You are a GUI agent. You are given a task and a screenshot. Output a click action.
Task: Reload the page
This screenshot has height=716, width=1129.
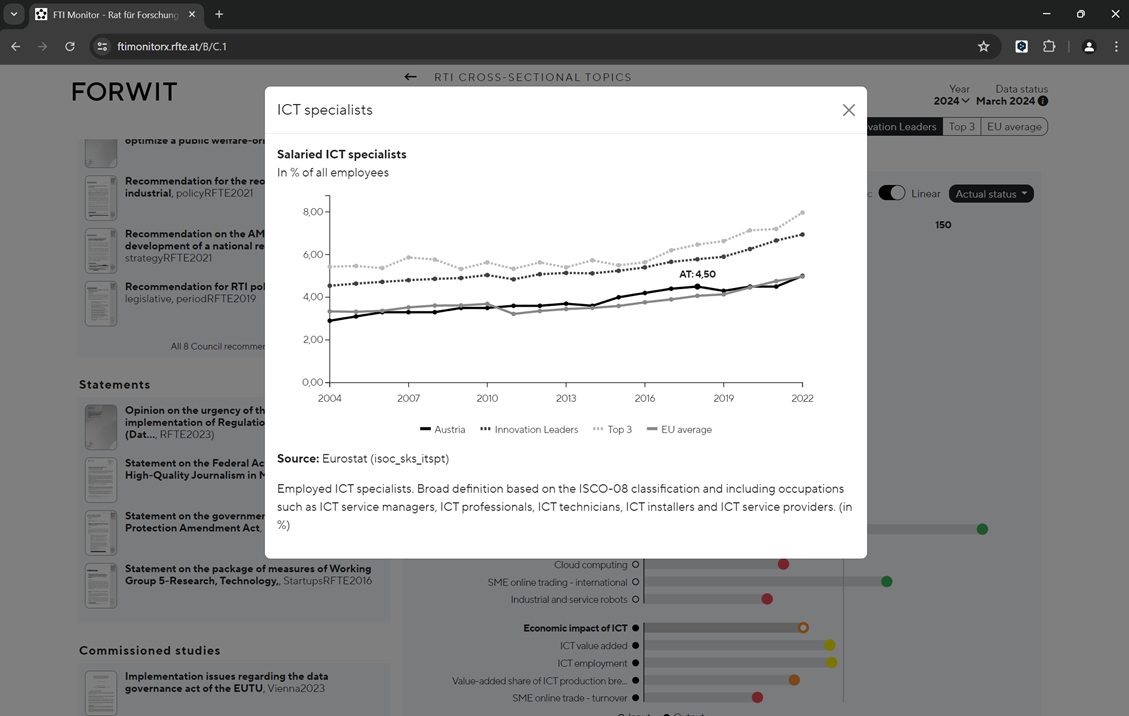point(70,46)
